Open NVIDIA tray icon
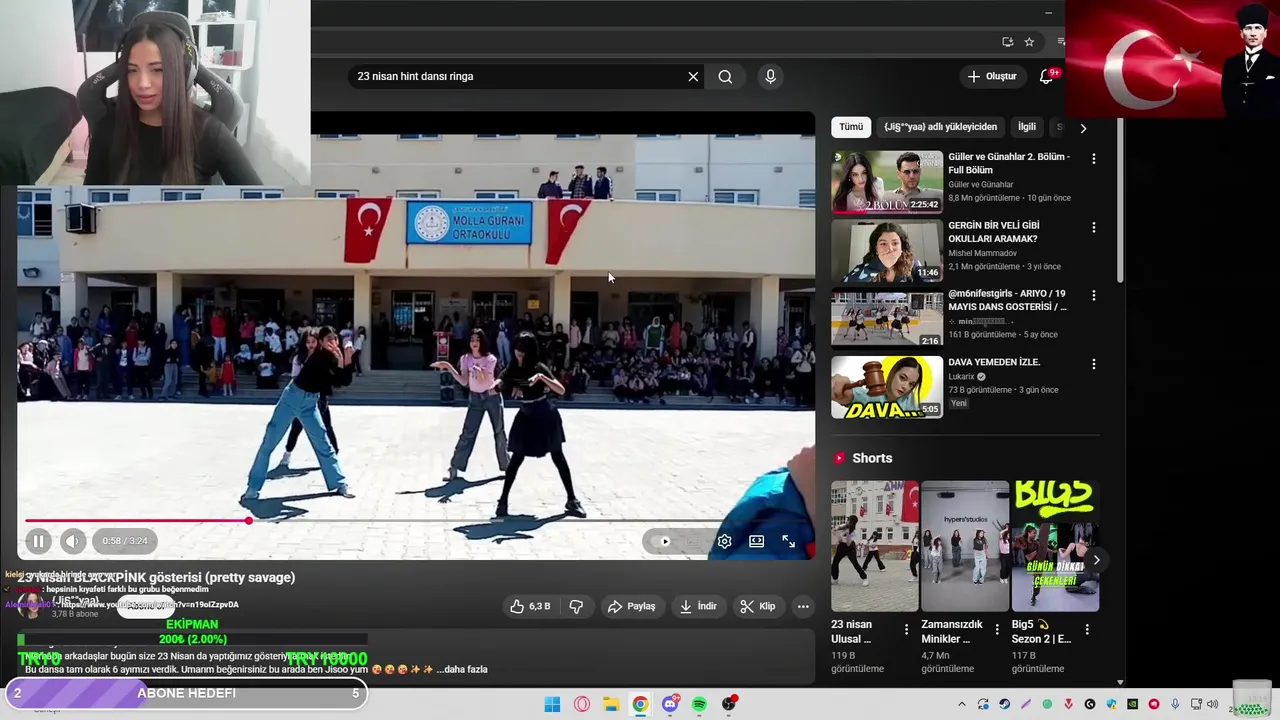The height and width of the screenshot is (720, 1280). [x=1132, y=704]
